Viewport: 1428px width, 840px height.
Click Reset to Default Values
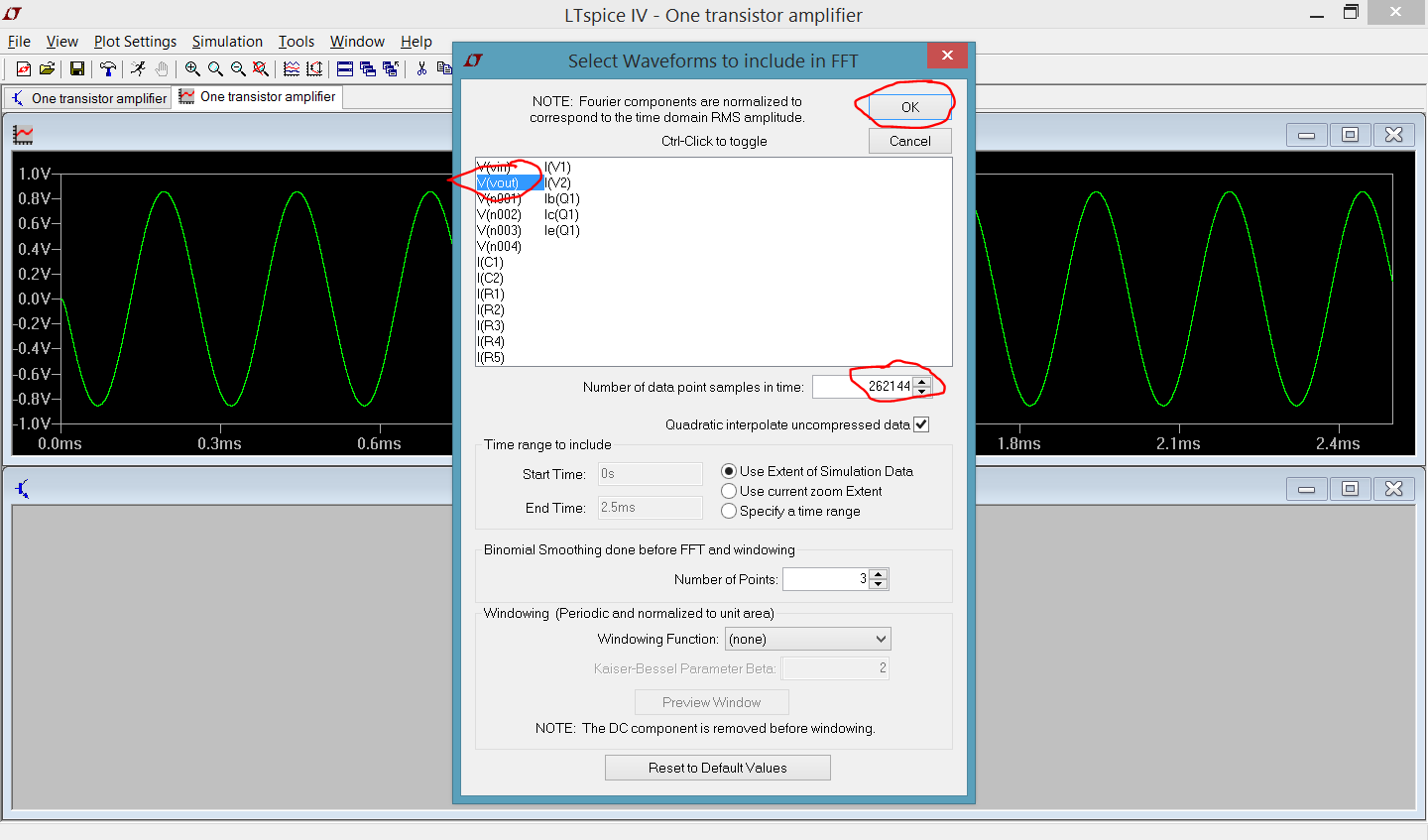pos(718,768)
